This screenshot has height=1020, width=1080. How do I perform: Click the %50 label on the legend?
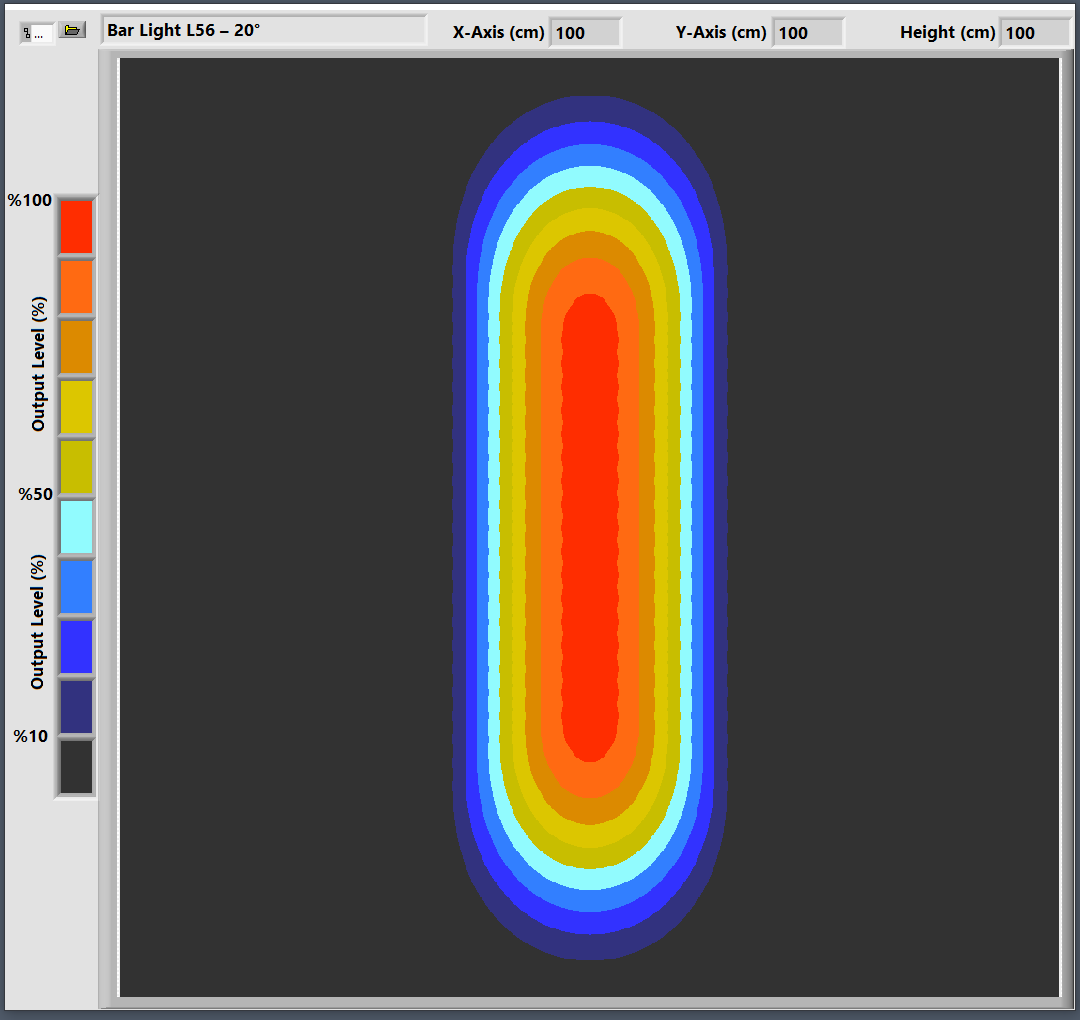coord(35,494)
